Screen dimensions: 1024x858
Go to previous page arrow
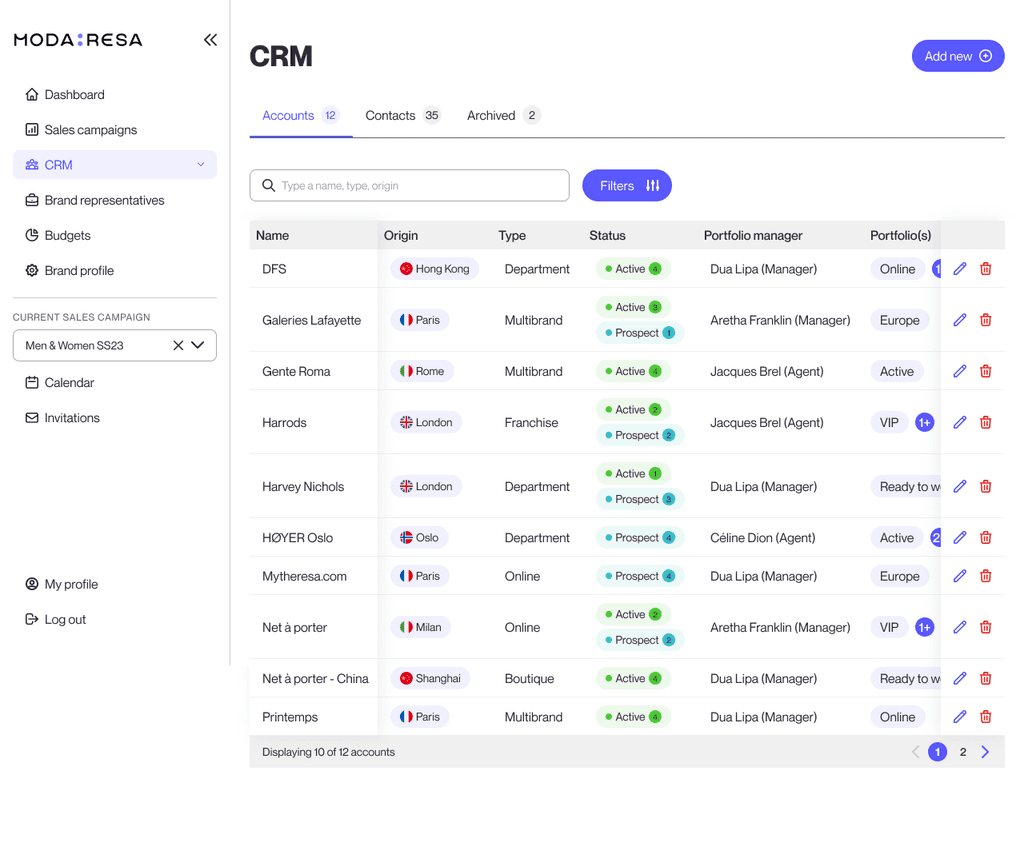(x=916, y=752)
